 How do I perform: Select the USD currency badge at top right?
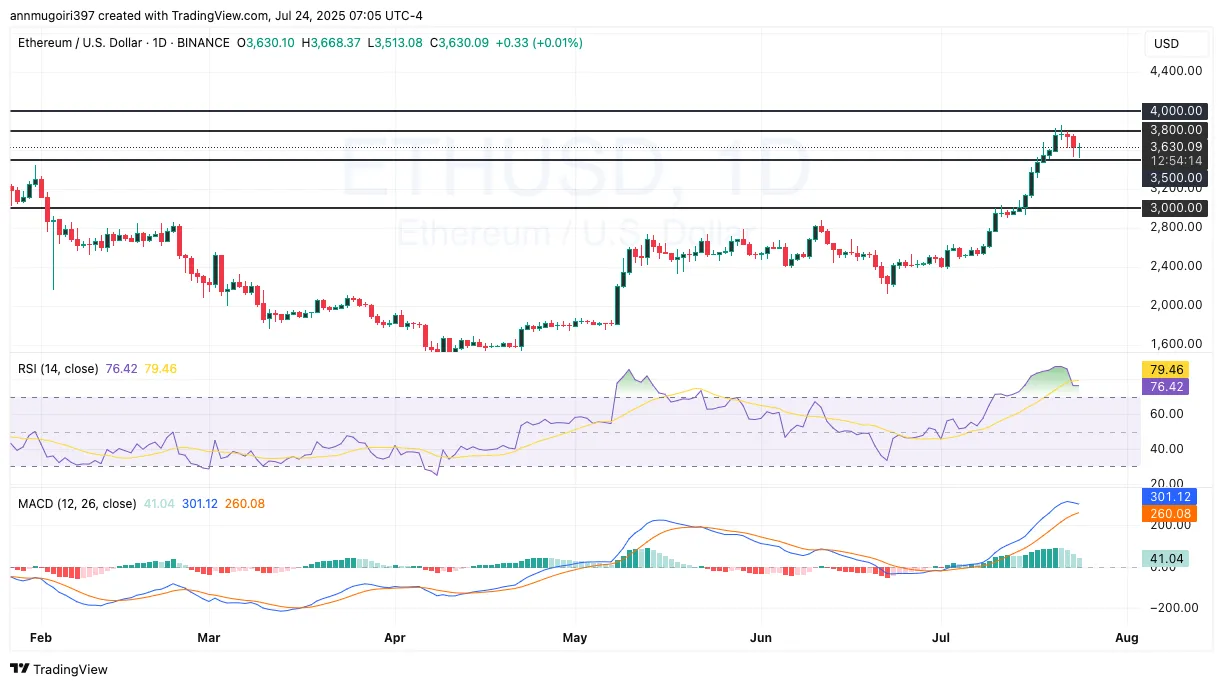[x=1165, y=43]
